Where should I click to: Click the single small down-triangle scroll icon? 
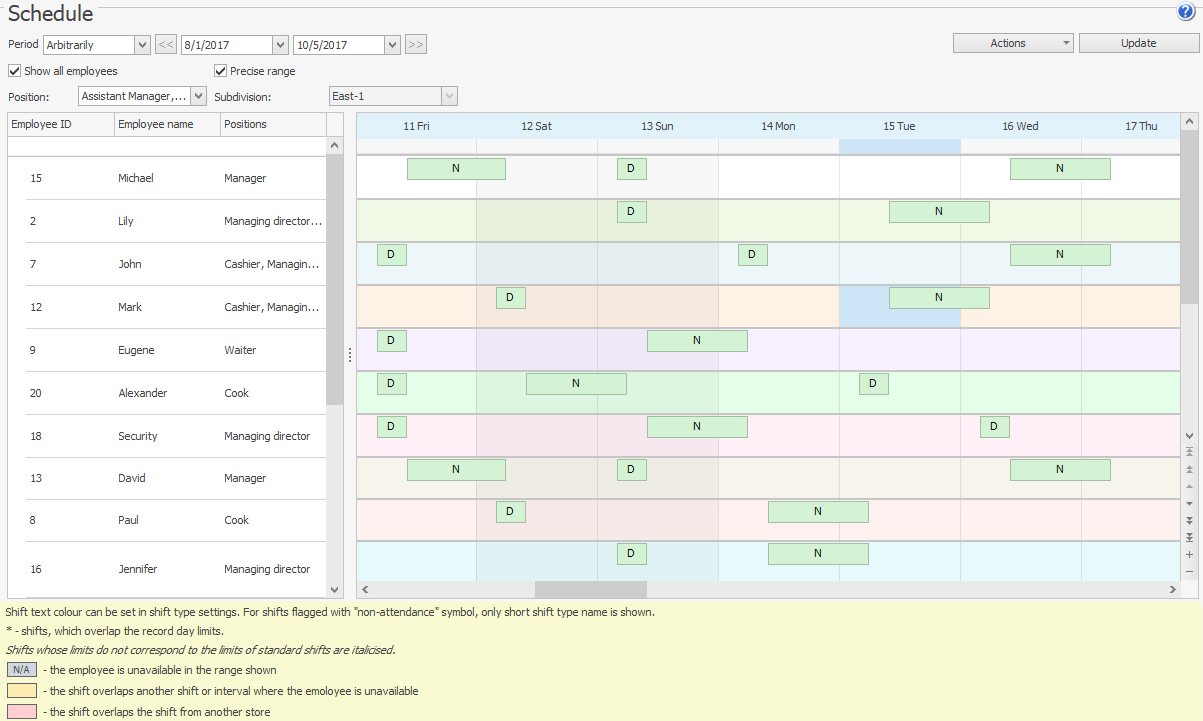coord(1189,503)
